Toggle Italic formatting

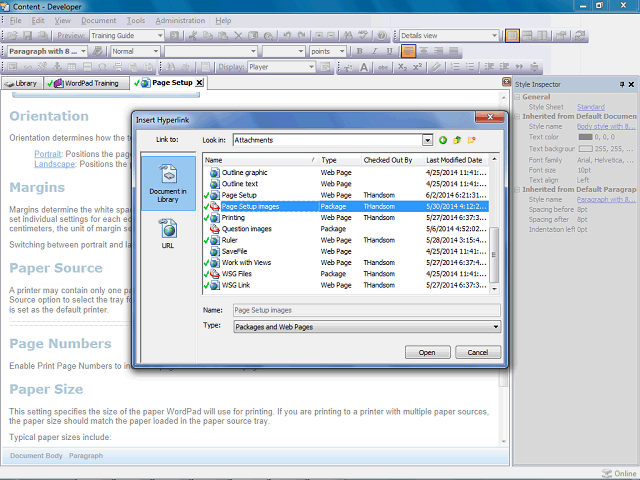click(374, 51)
